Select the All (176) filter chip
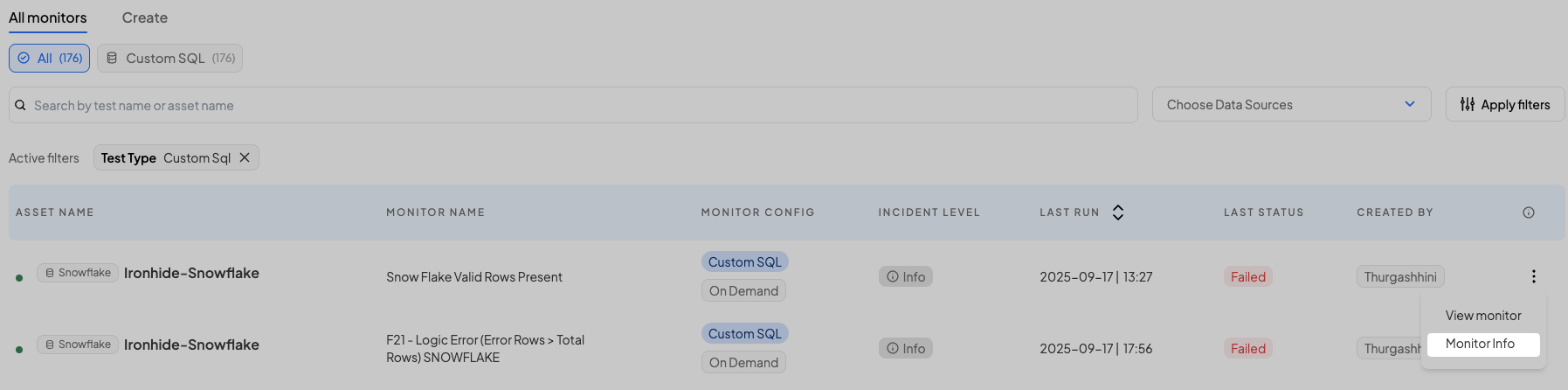 (x=50, y=59)
